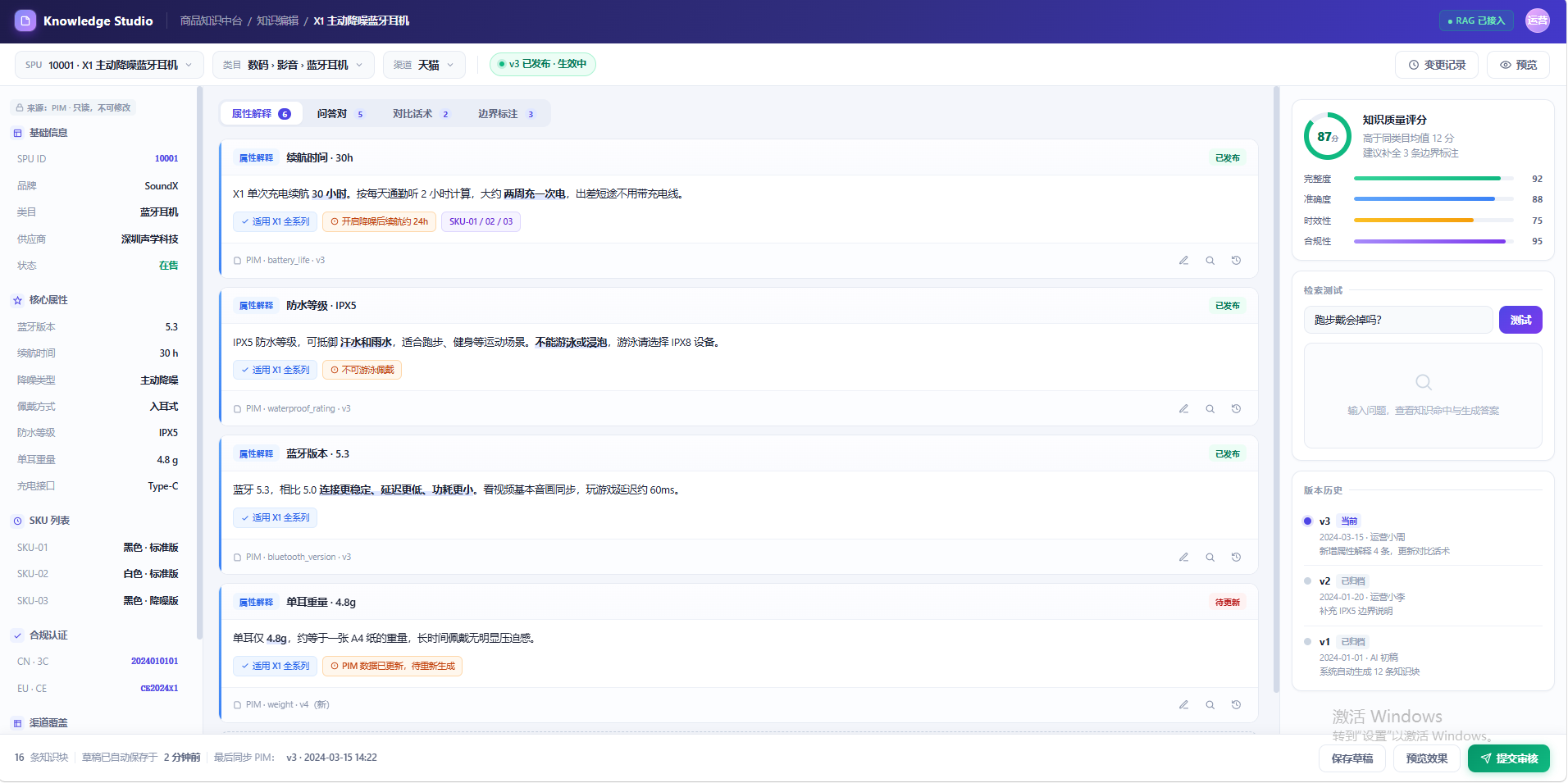Select the v2 archived version entry

click(1422, 596)
